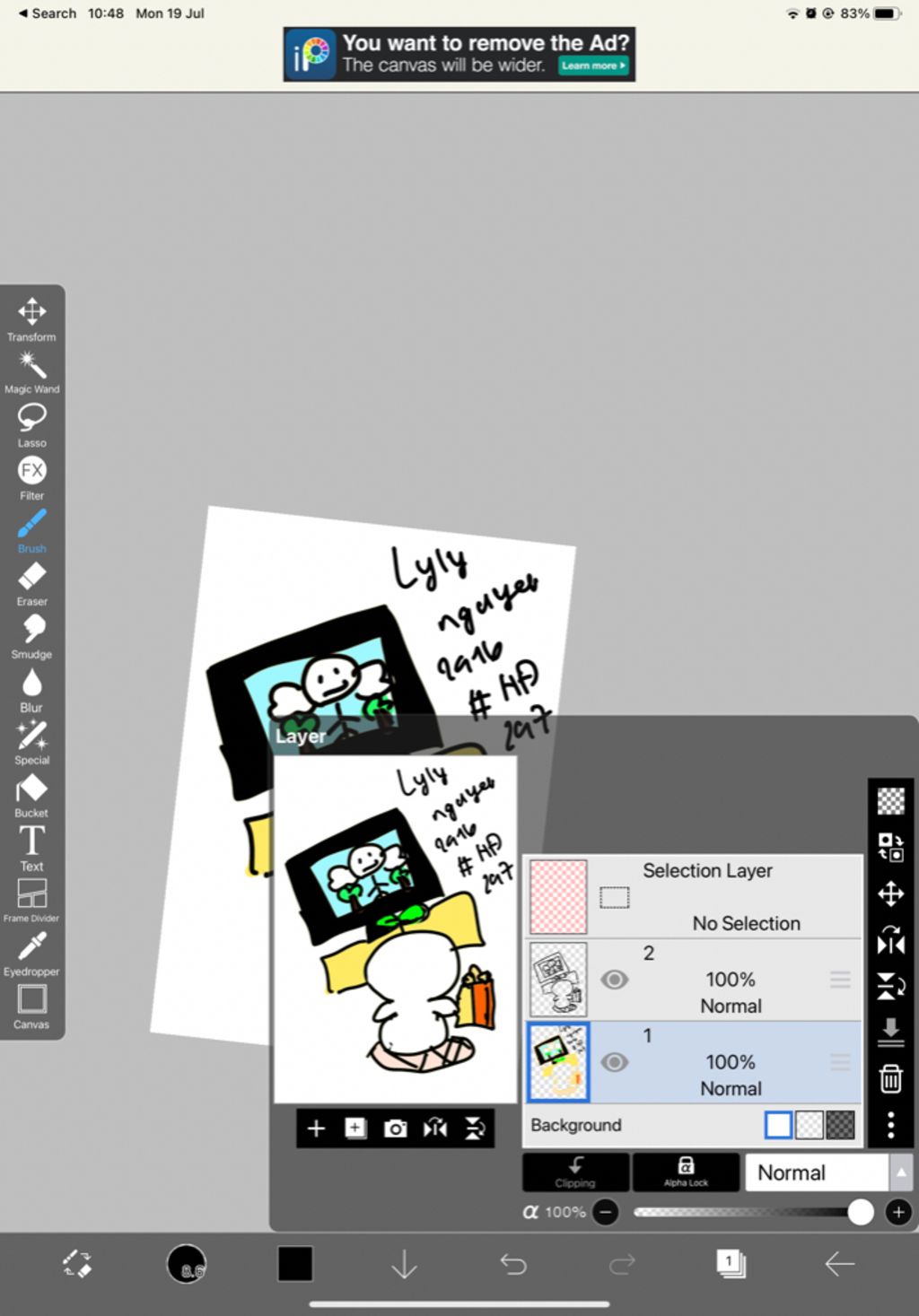Screen dimensions: 919x1316
Task: Select the Blur tool
Action: [x=31, y=689]
